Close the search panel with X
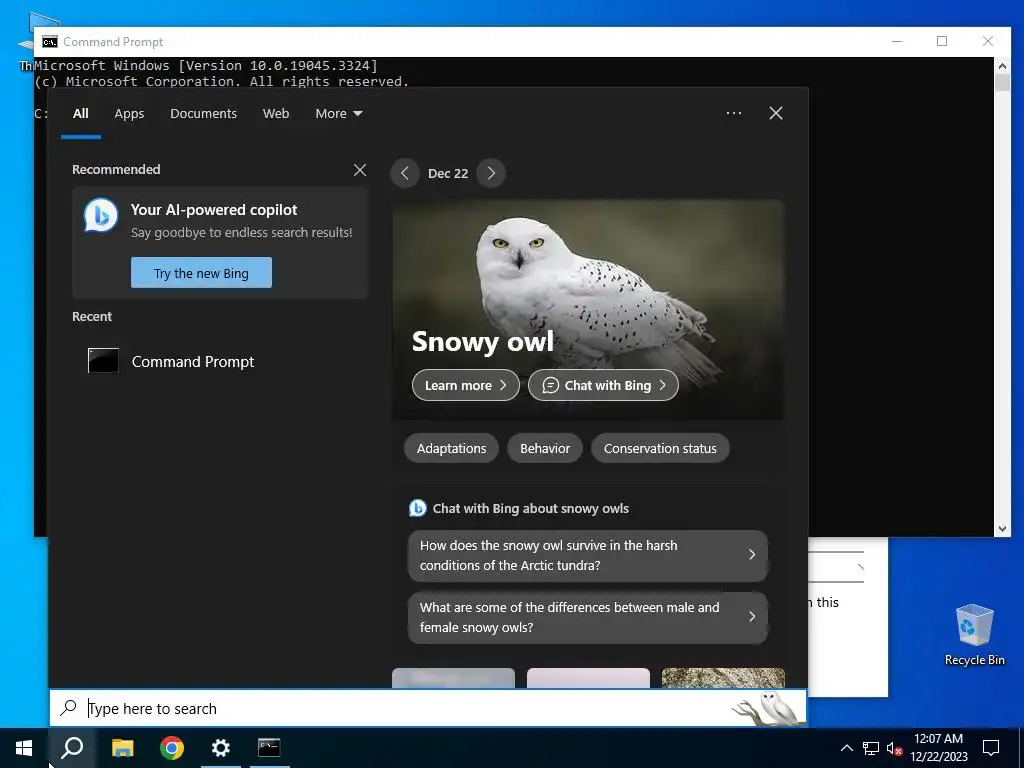Image resolution: width=1024 pixels, height=768 pixels. 776,113
